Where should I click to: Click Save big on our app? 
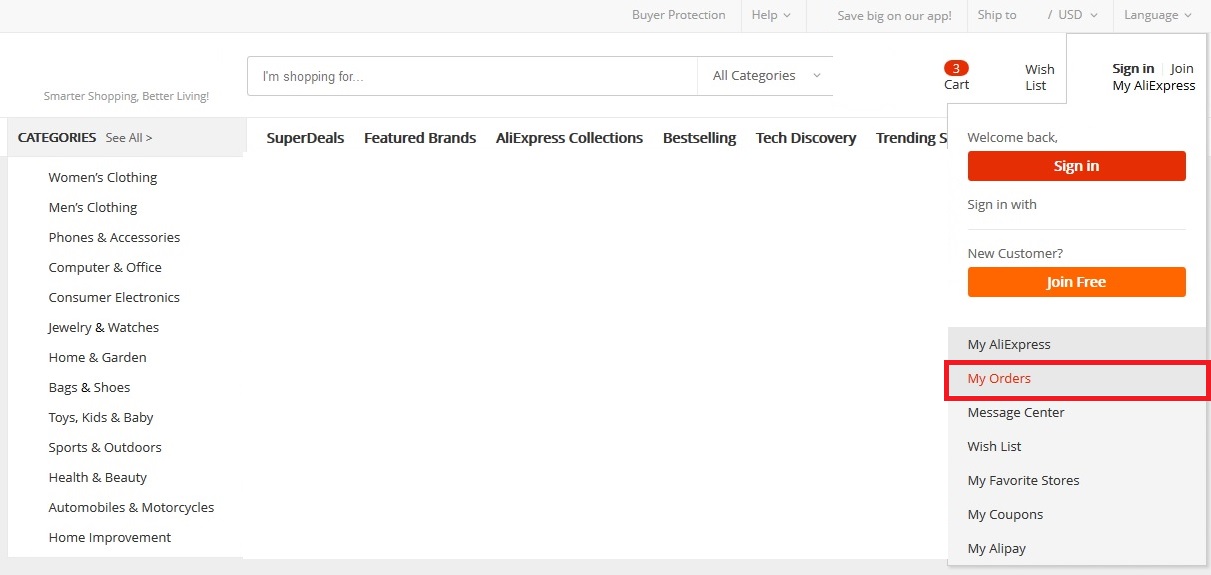point(894,16)
